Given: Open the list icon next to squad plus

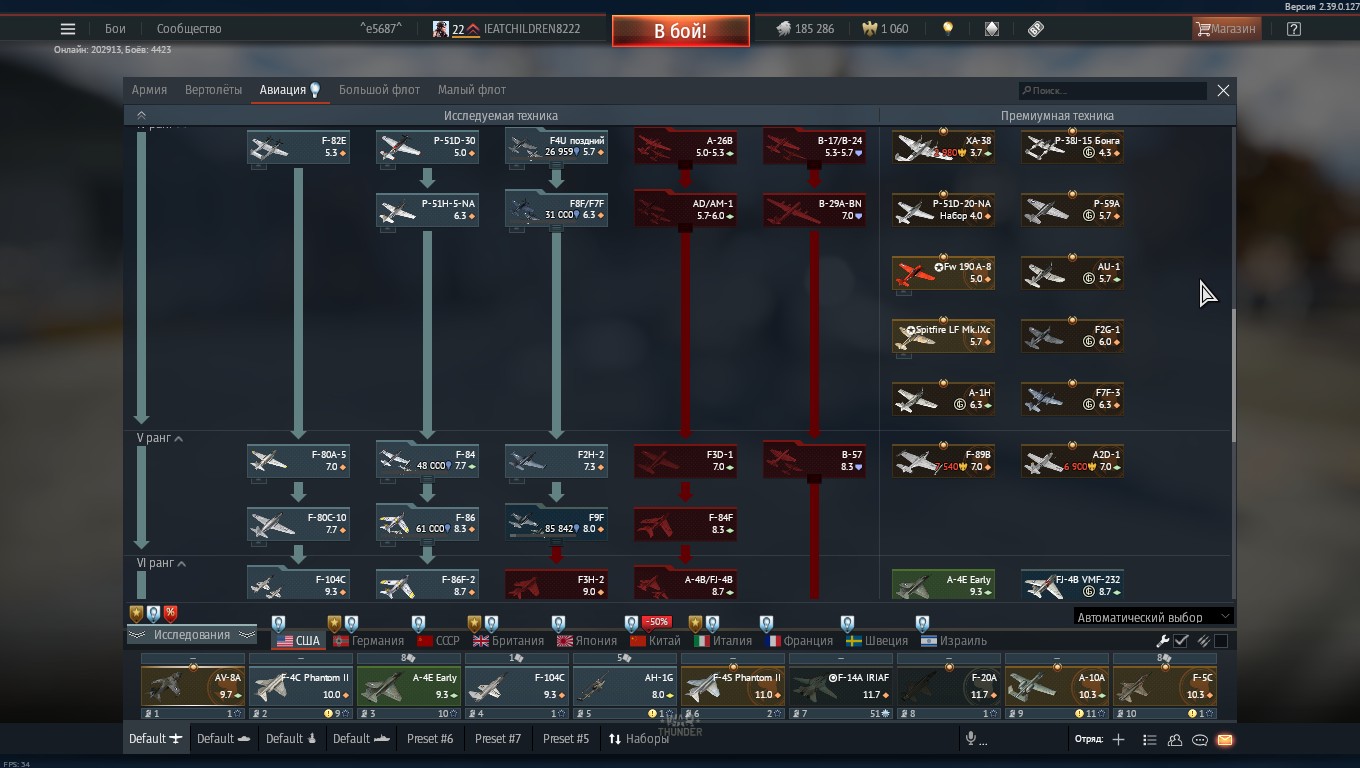Looking at the screenshot, I should [1150, 740].
